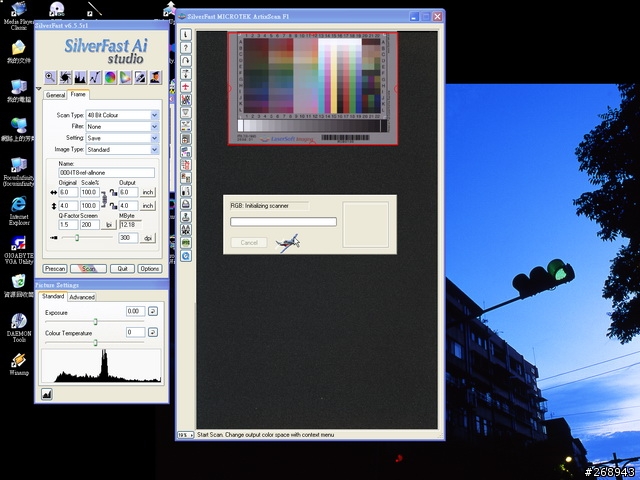Reset Colour Temperature with its reset button

153,332
